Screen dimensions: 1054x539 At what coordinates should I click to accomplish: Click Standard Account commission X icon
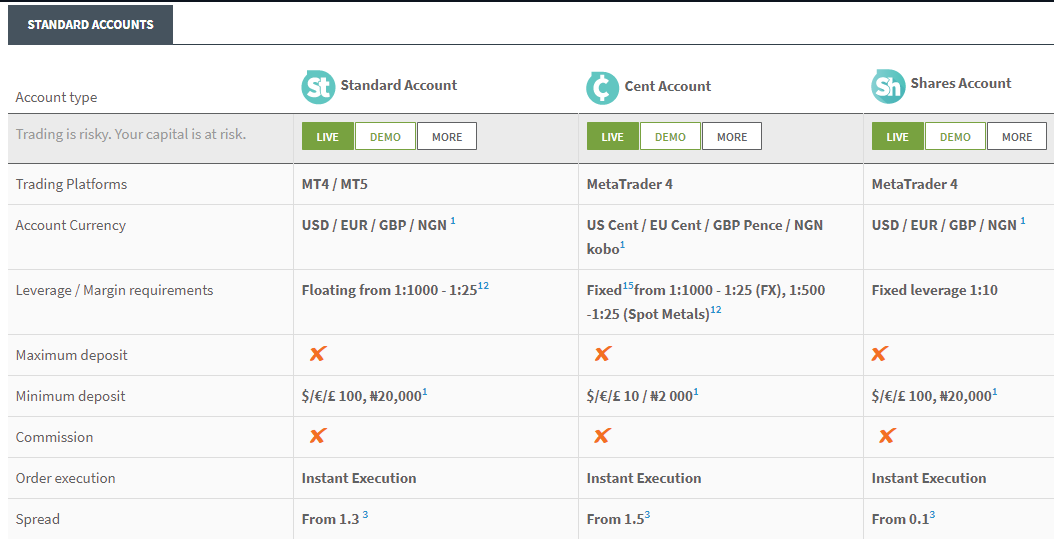318,436
